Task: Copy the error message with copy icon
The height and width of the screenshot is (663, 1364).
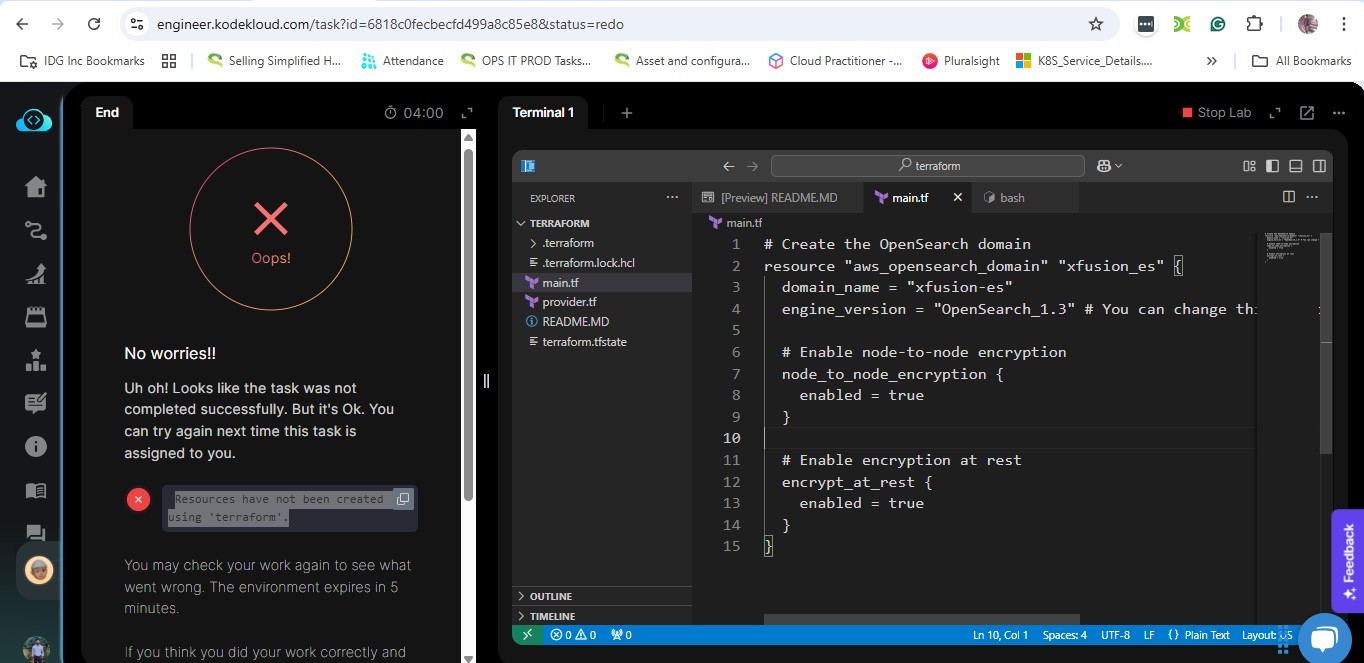Action: click(x=402, y=499)
